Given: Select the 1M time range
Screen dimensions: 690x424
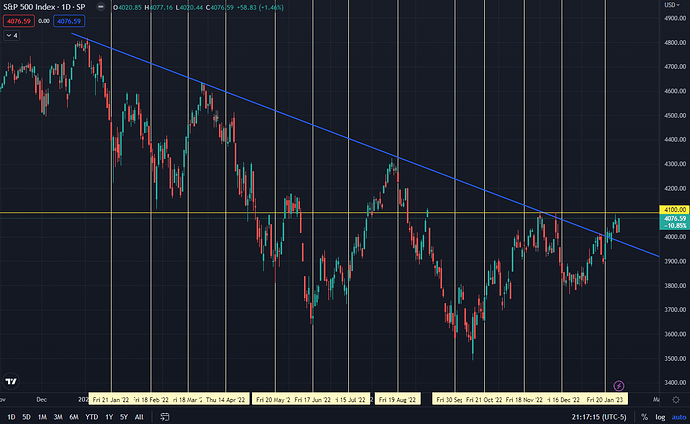Looking at the screenshot, I should (x=42, y=417).
